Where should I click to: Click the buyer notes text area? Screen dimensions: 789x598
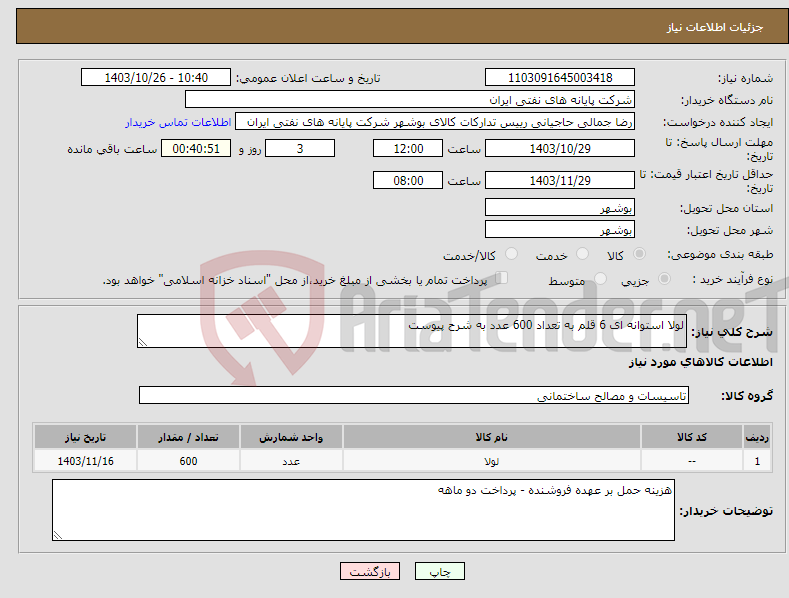click(363, 510)
